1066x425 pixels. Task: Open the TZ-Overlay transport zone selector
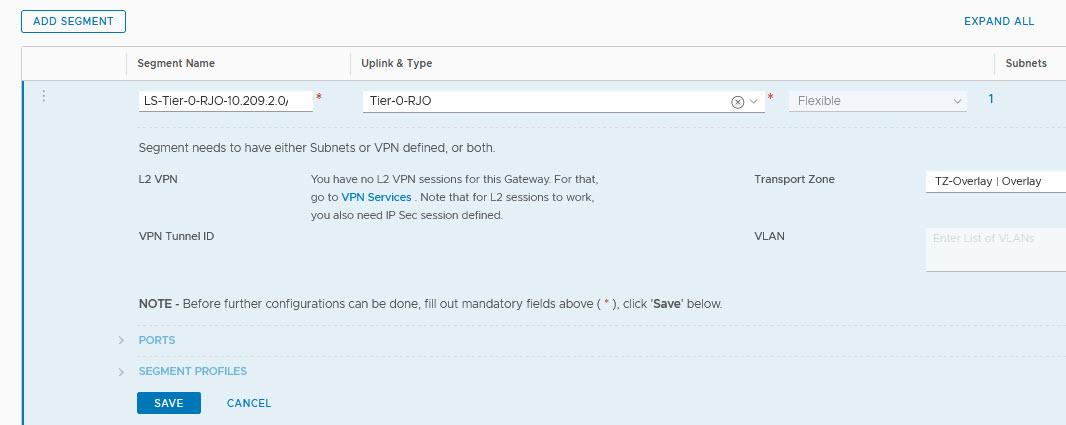click(995, 181)
